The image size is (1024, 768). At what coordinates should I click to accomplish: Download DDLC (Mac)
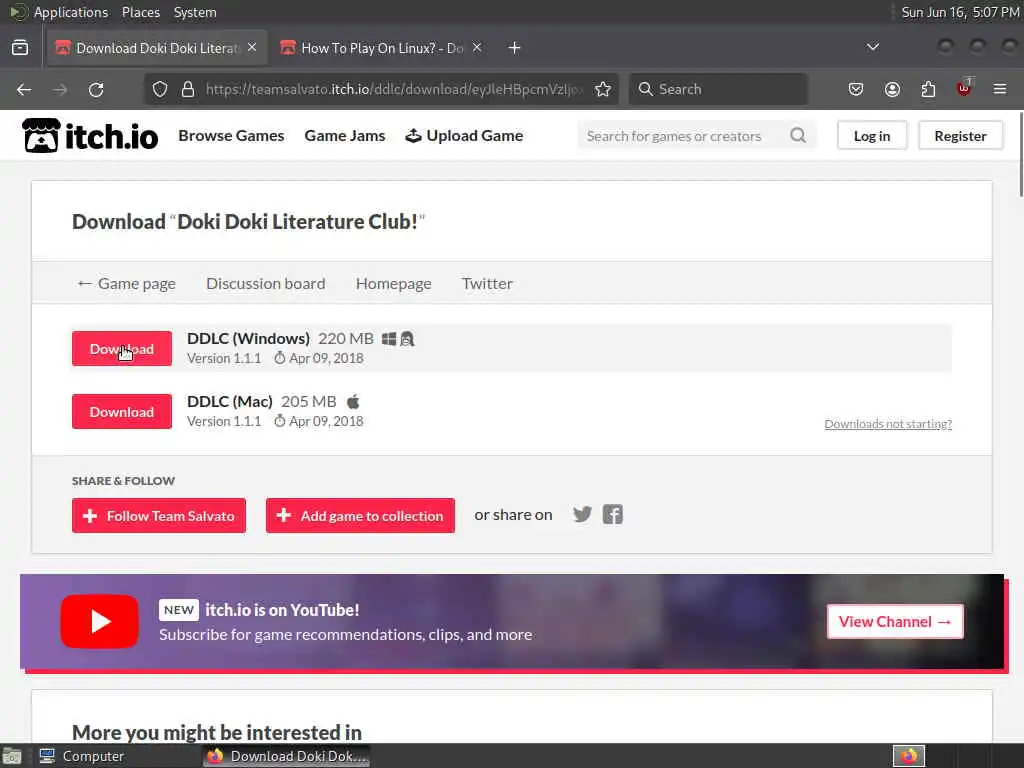coord(122,411)
